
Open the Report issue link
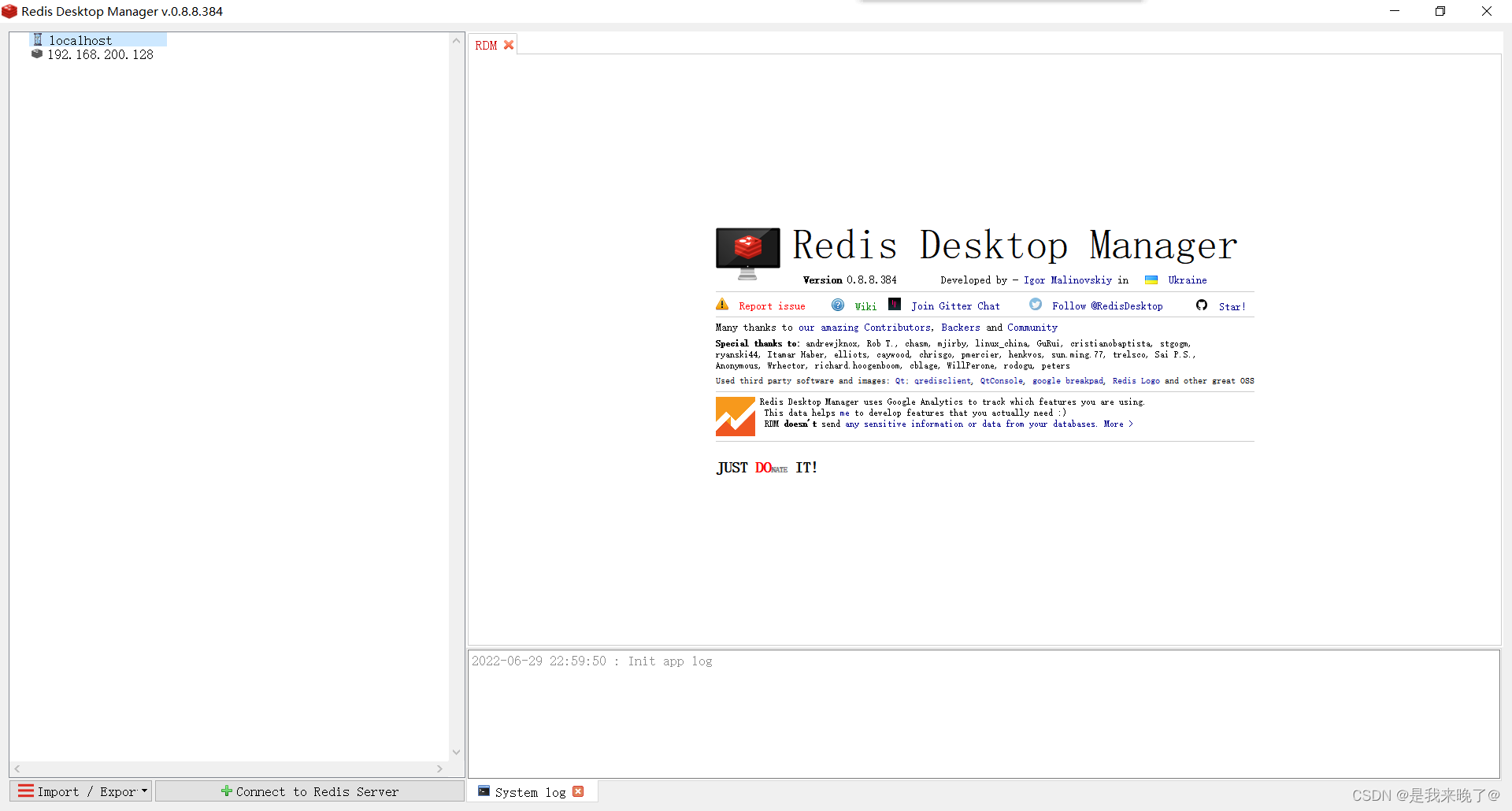click(772, 306)
